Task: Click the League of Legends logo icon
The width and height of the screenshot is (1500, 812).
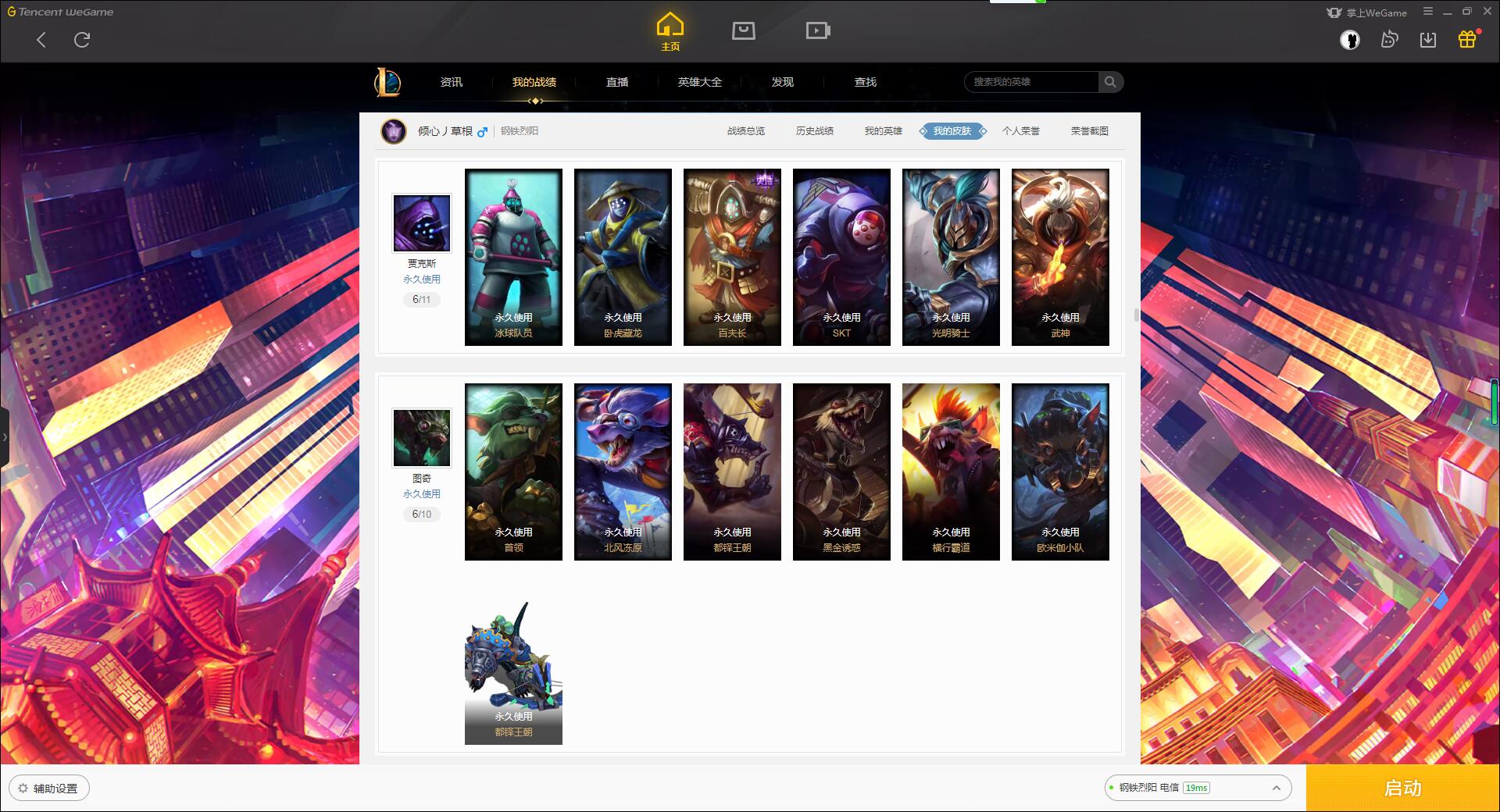Action: tap(387, 82)
